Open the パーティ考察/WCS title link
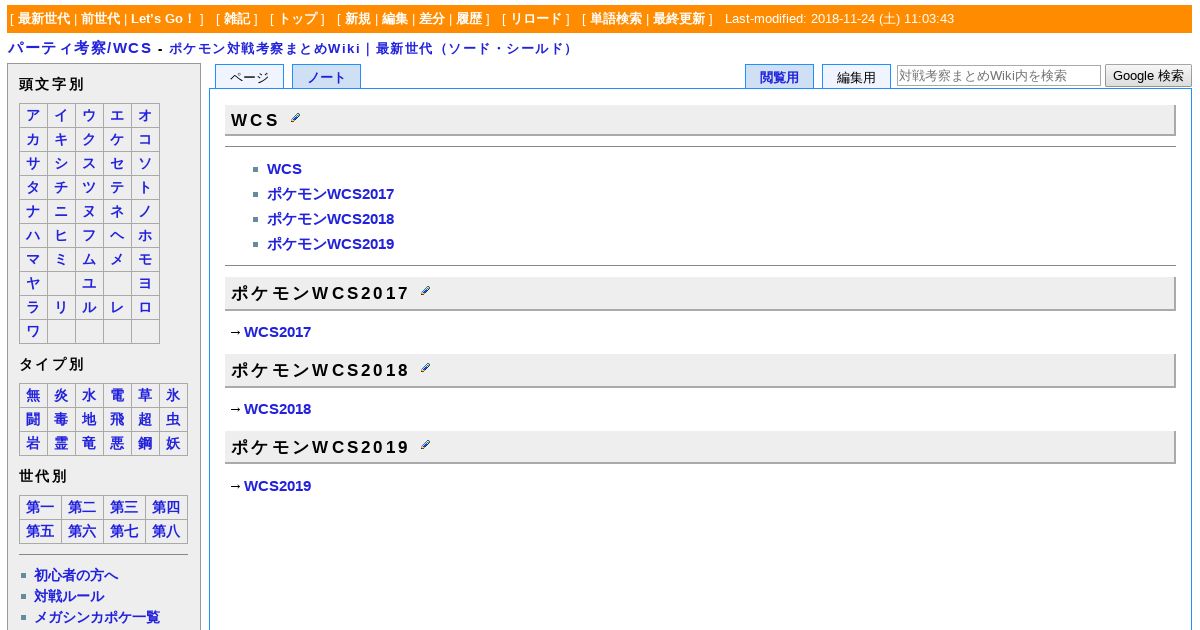 pyautogui.click(x=80, y=48)
